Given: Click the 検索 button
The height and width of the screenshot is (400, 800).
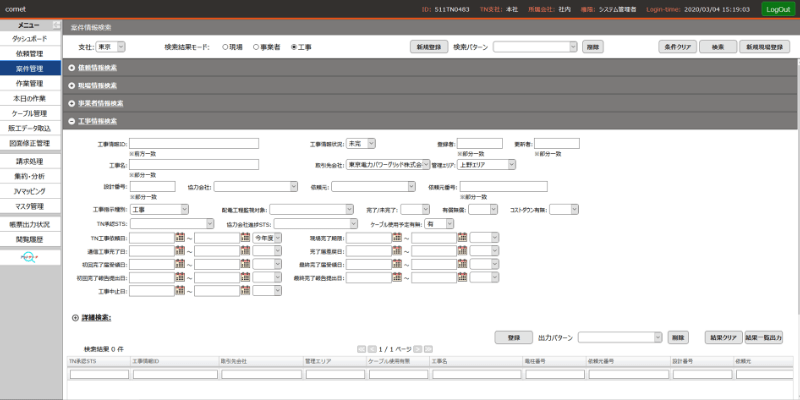Looking at the screenshot, I should [717, 46].
